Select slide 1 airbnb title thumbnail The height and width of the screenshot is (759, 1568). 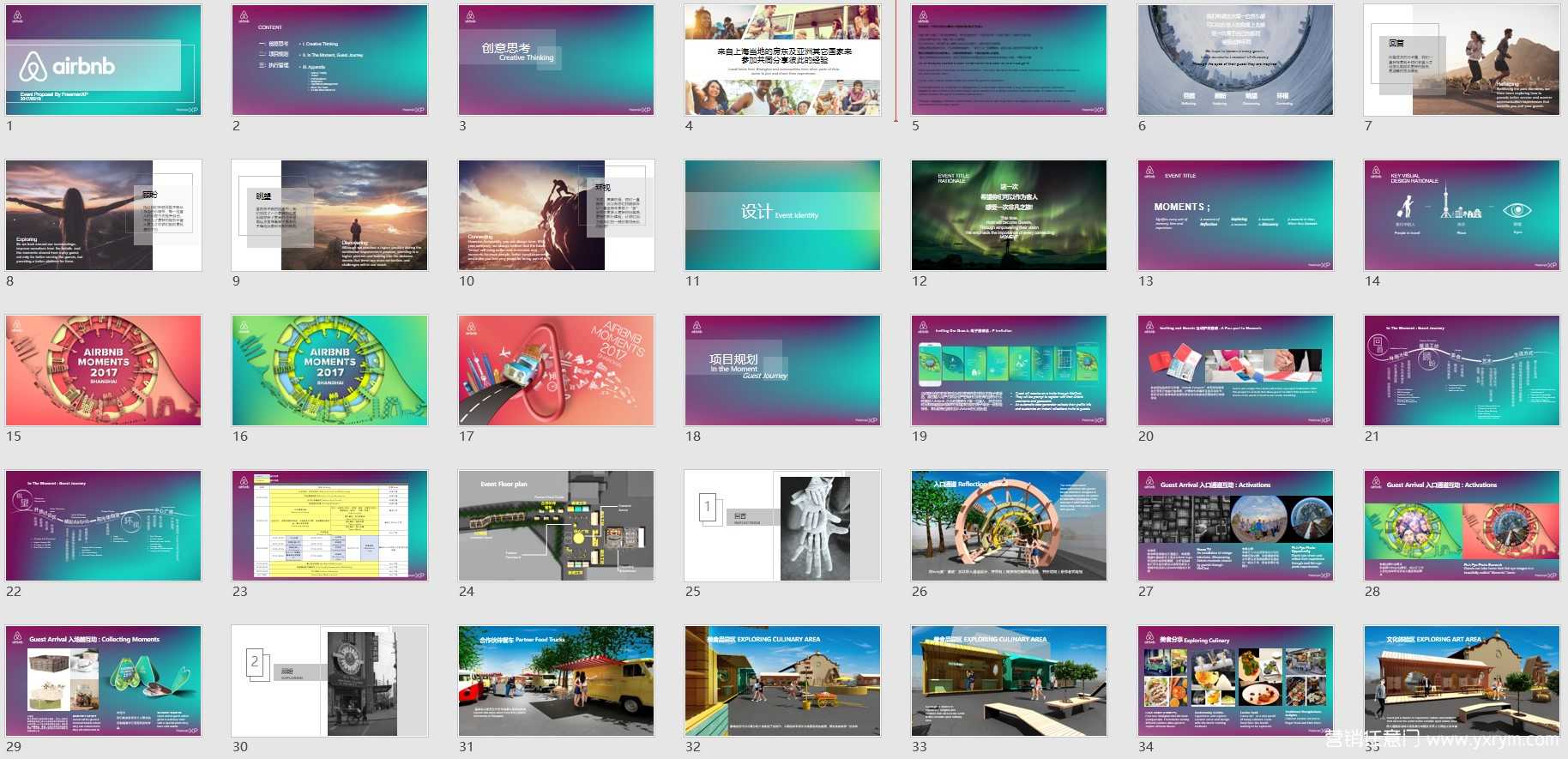coord(104,60)
